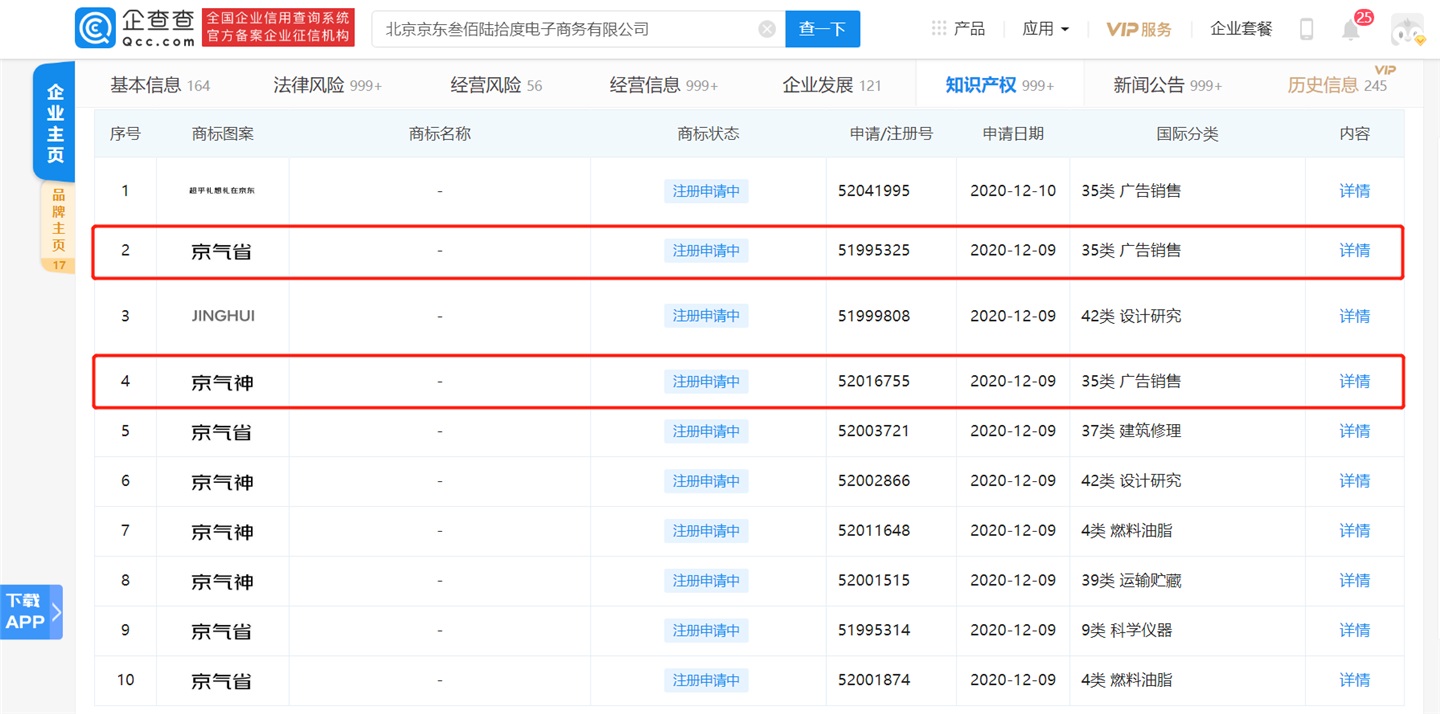This screenshot has height=714, width=1440.
Task: Expand the 应用 dropdown menu
Action: pyautogui.click(x=1045, y=29)
